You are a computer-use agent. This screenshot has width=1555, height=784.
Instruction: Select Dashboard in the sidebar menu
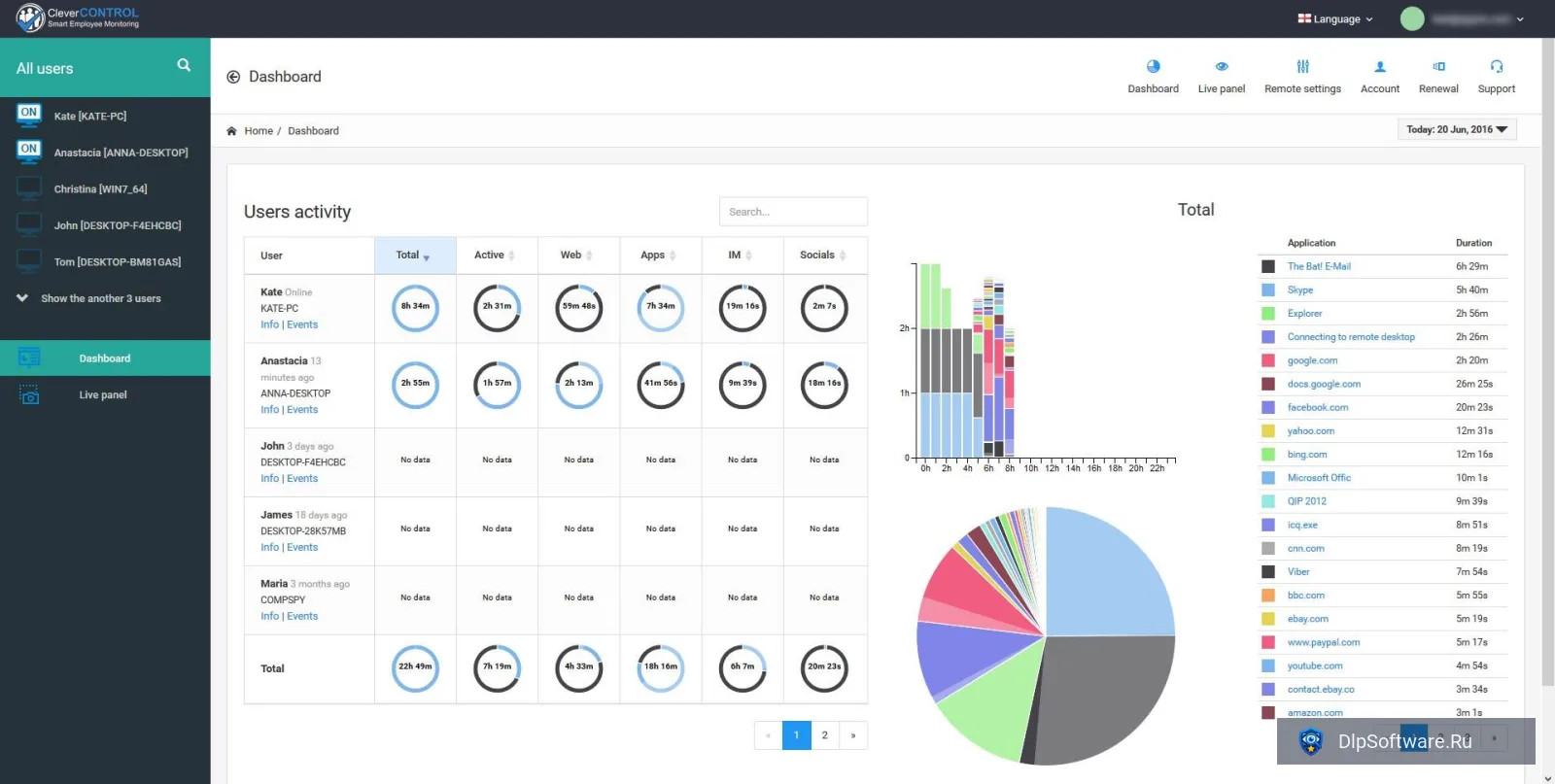105,358
